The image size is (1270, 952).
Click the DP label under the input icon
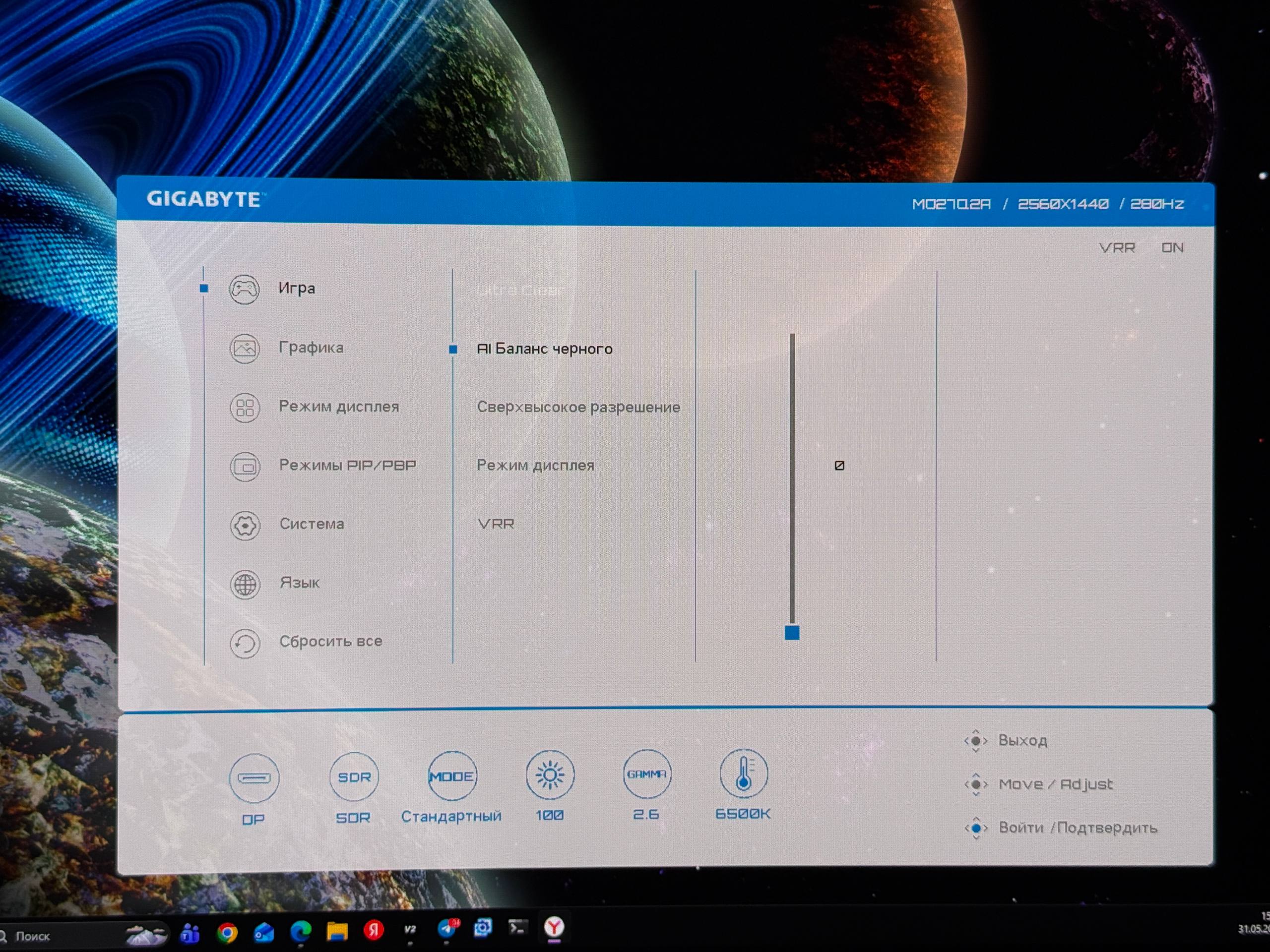[253, 820]
